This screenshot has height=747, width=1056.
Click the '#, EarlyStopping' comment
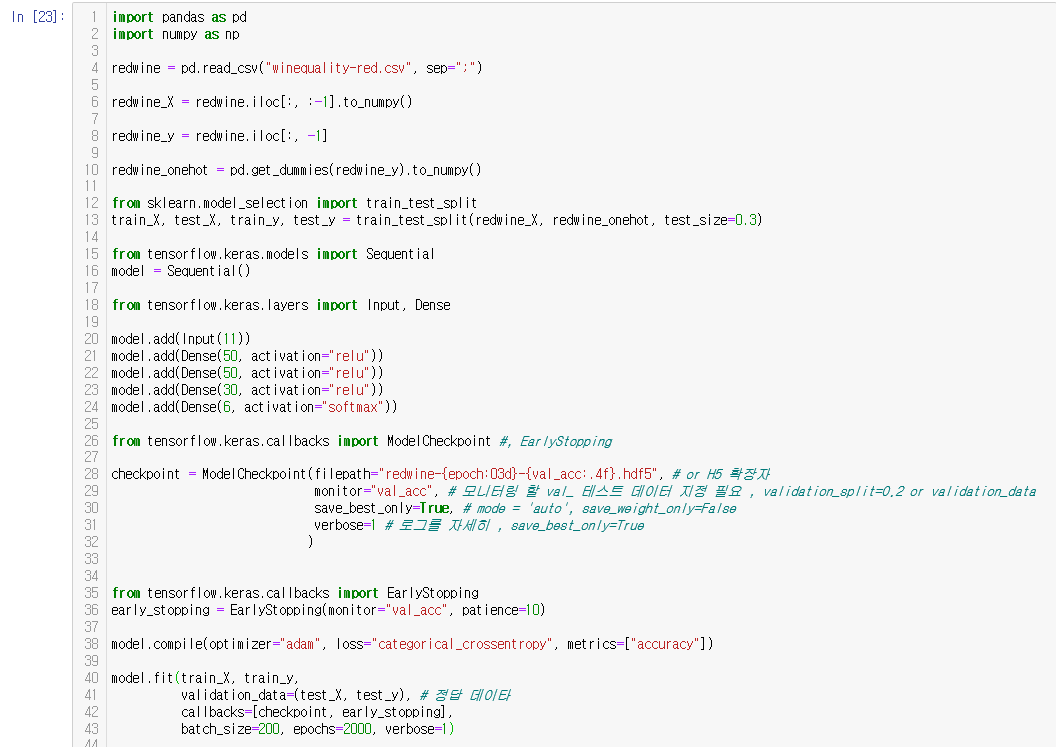click(x=555, y=441)
